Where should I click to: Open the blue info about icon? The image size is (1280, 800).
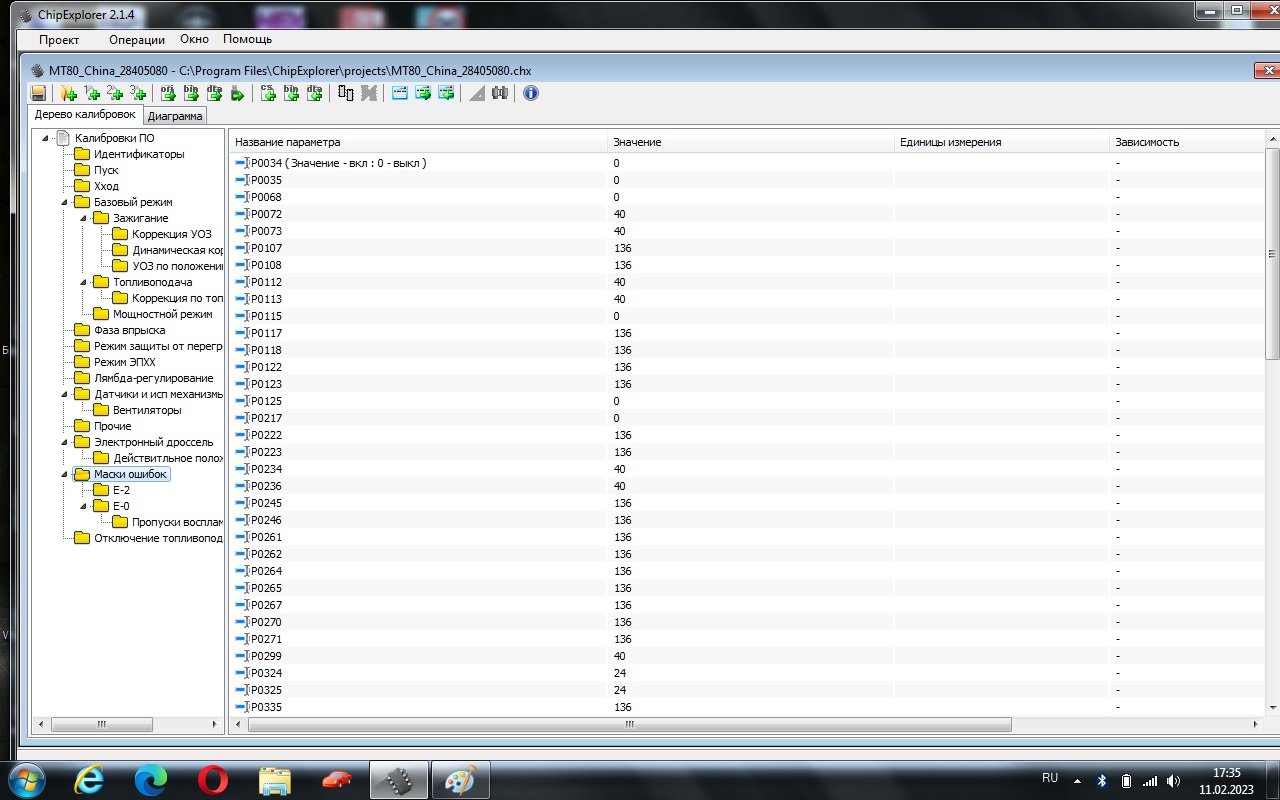530,93
